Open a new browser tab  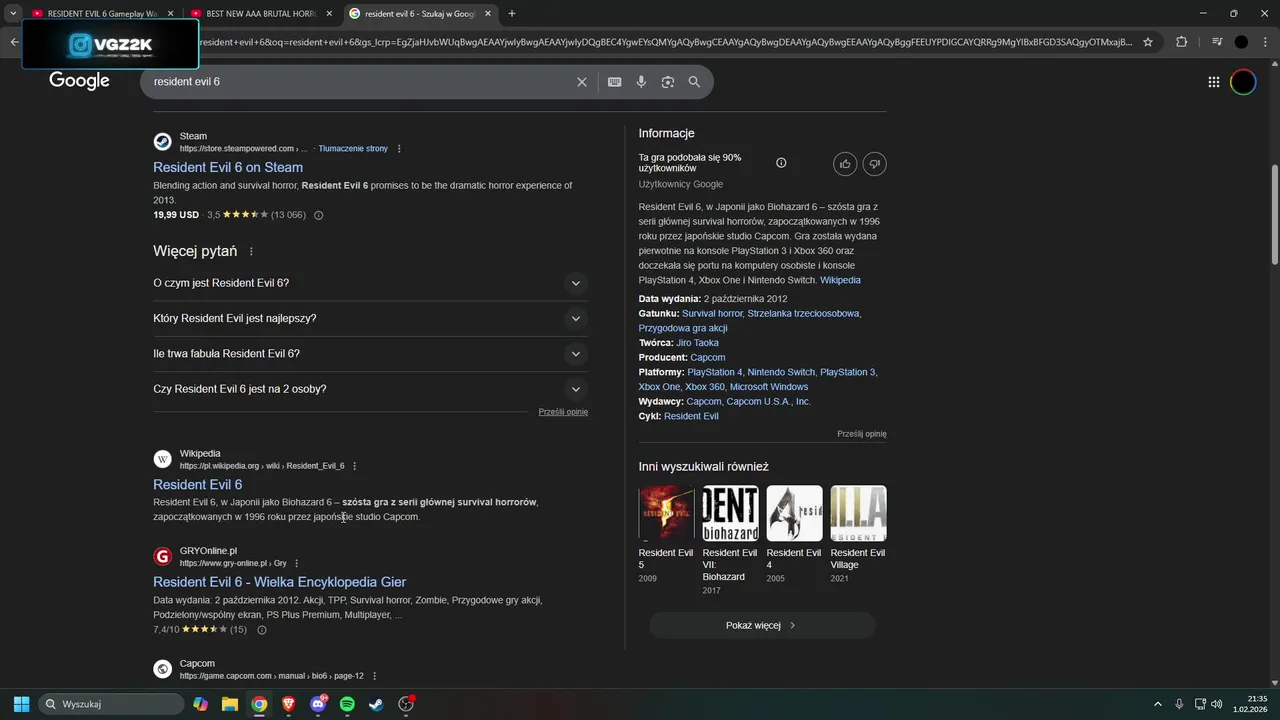click(512, 14)
